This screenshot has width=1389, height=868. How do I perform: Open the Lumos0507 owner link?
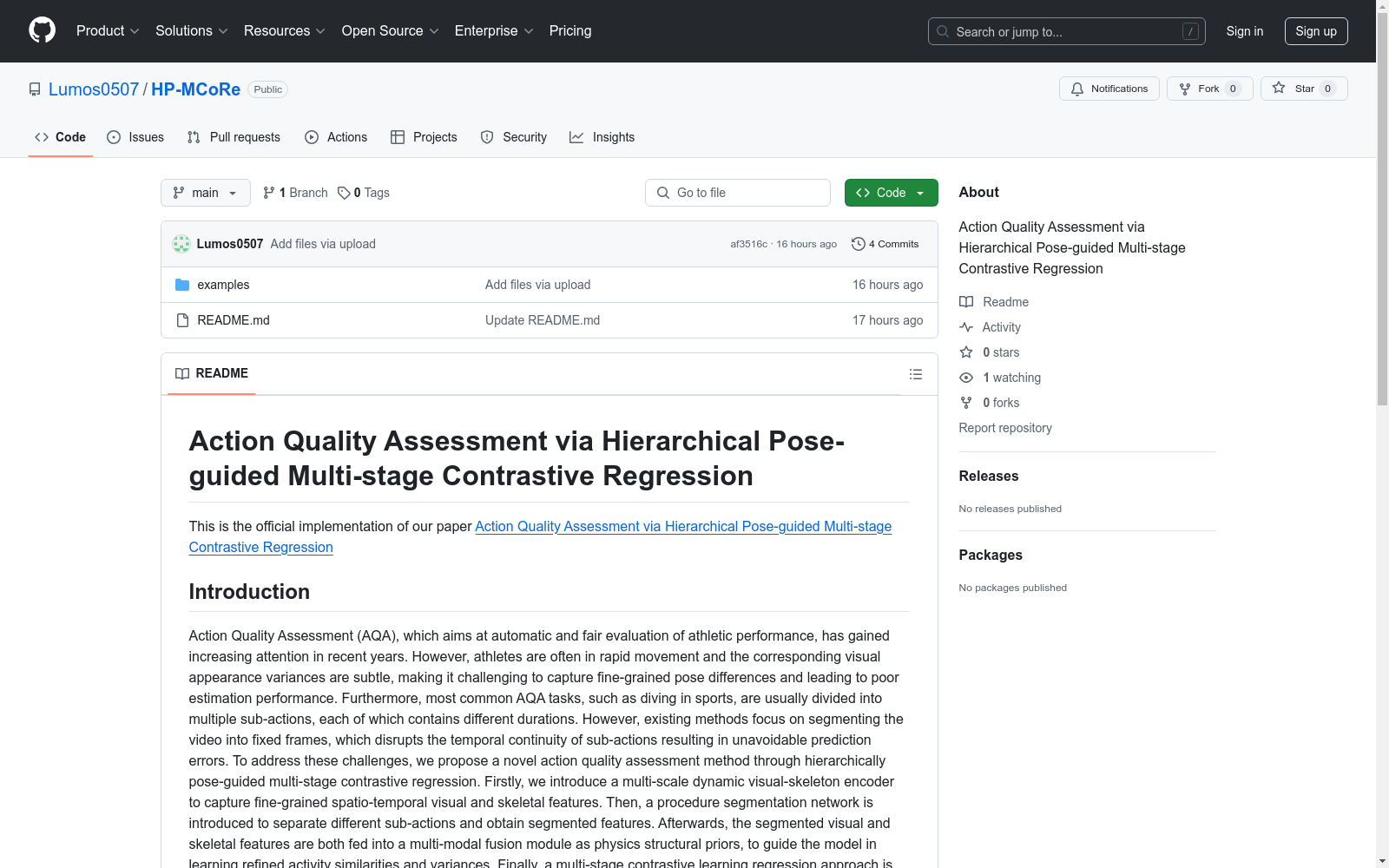[x=94, y=89]
